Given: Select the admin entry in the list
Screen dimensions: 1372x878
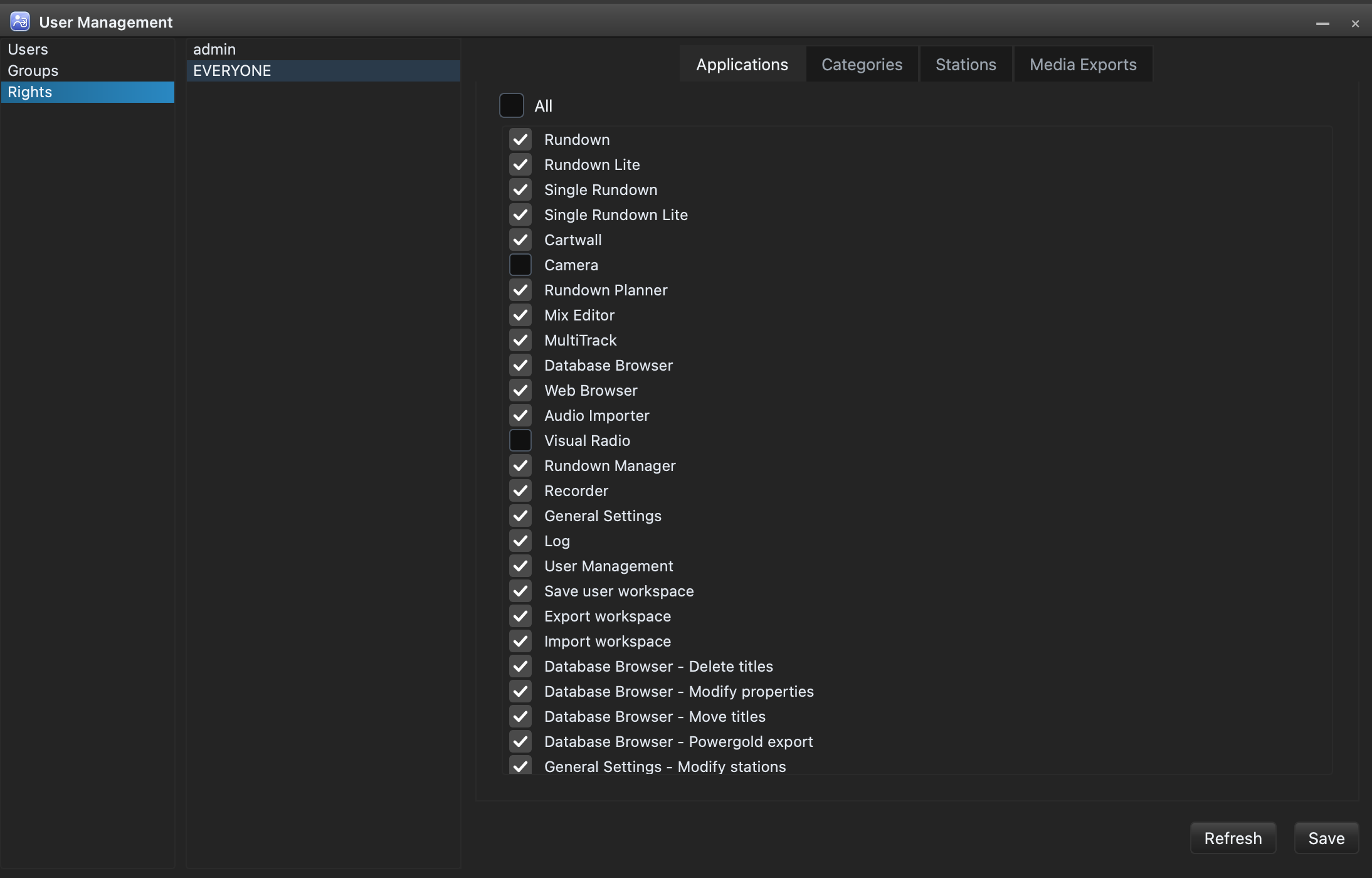Looking at the screenshot, I should pyautogui.click(x=324, y=50).
